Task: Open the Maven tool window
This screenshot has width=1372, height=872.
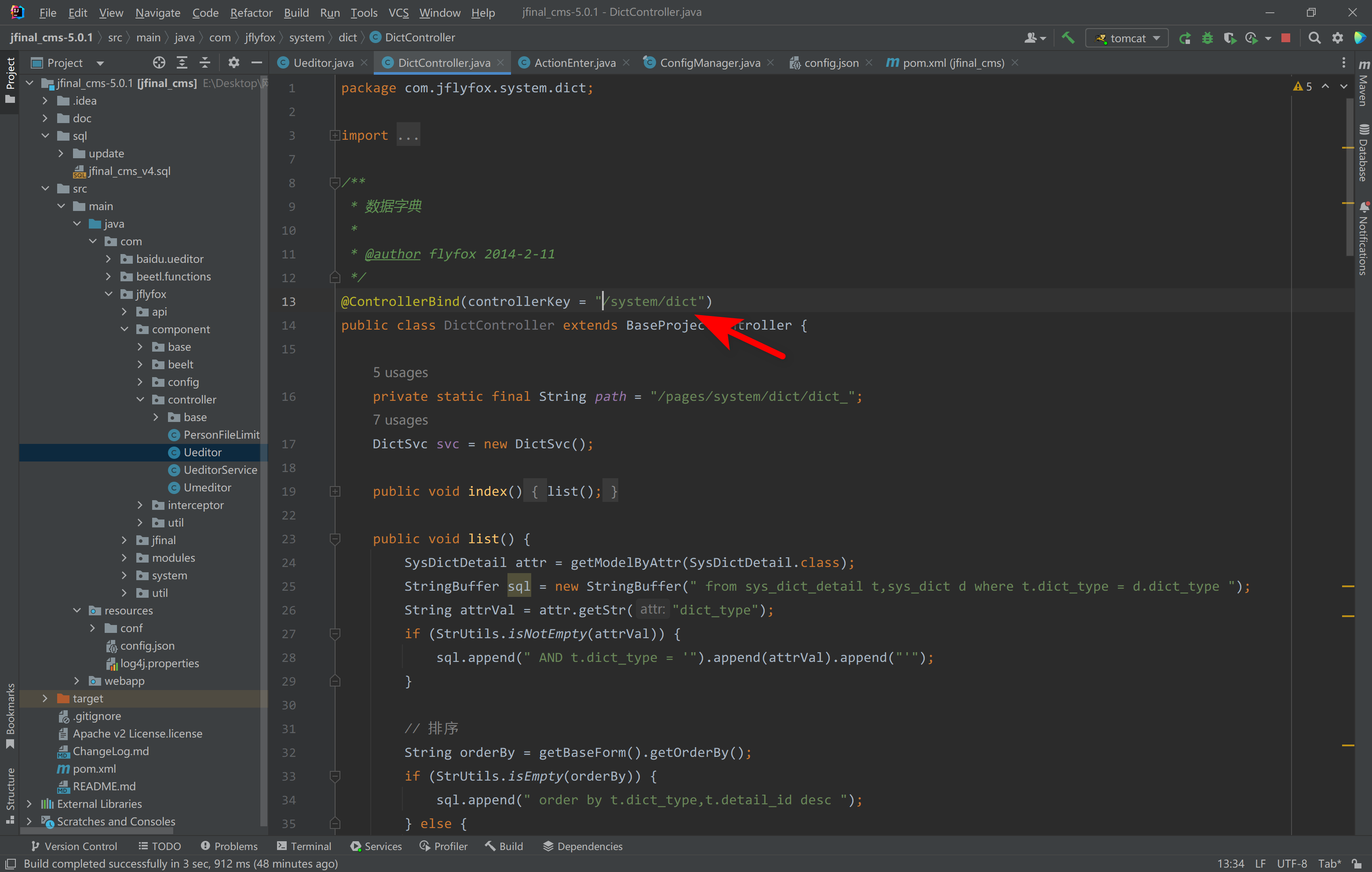Action: tap(1363, 83)
